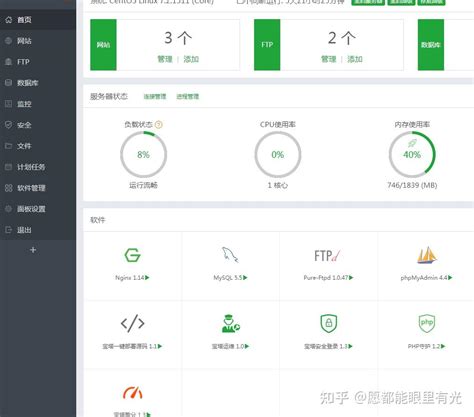Click the "Pure-Ftpd 1.0.47" label
Image resolution: width=474 pixels, height=417 pixels.
click(x=326, y=277)
